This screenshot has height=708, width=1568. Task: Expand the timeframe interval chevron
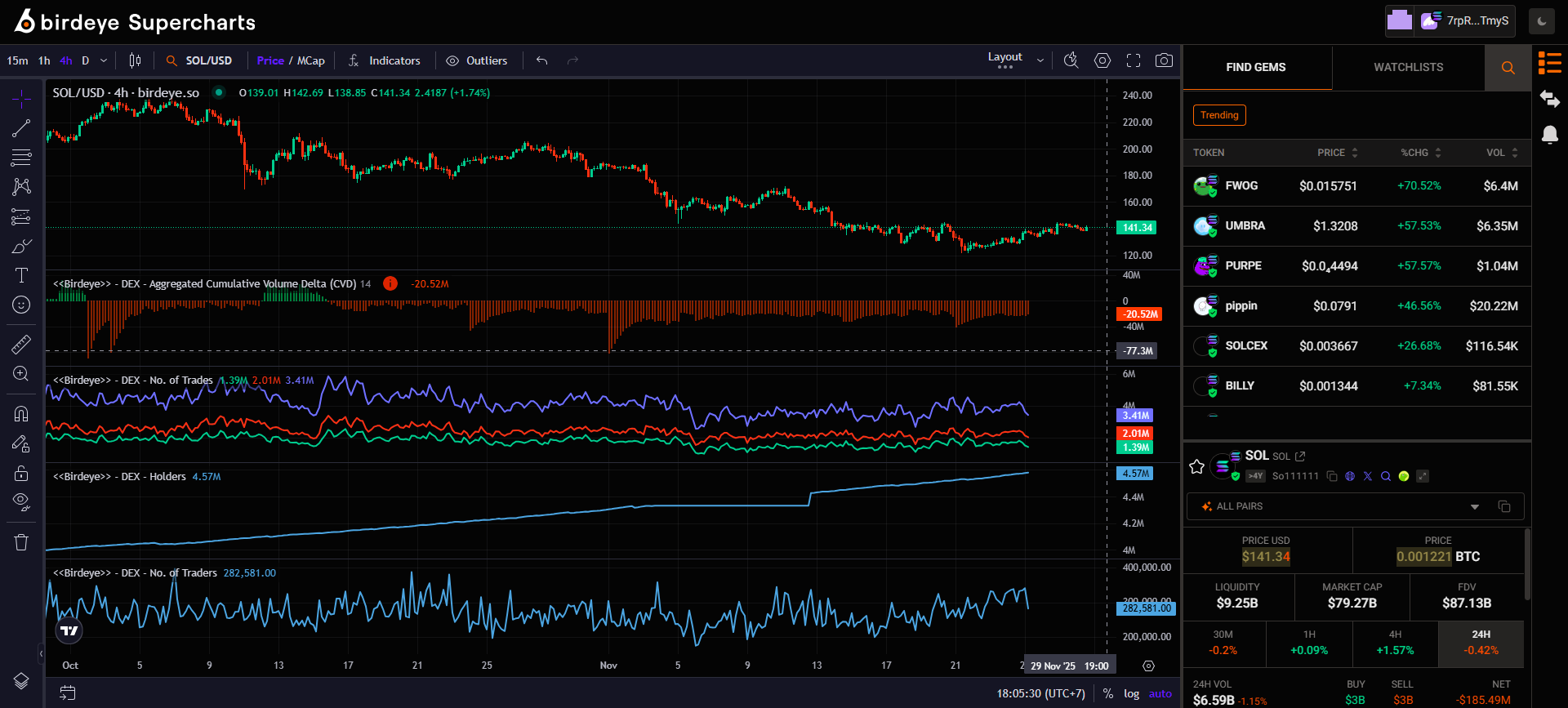(104, 60)
